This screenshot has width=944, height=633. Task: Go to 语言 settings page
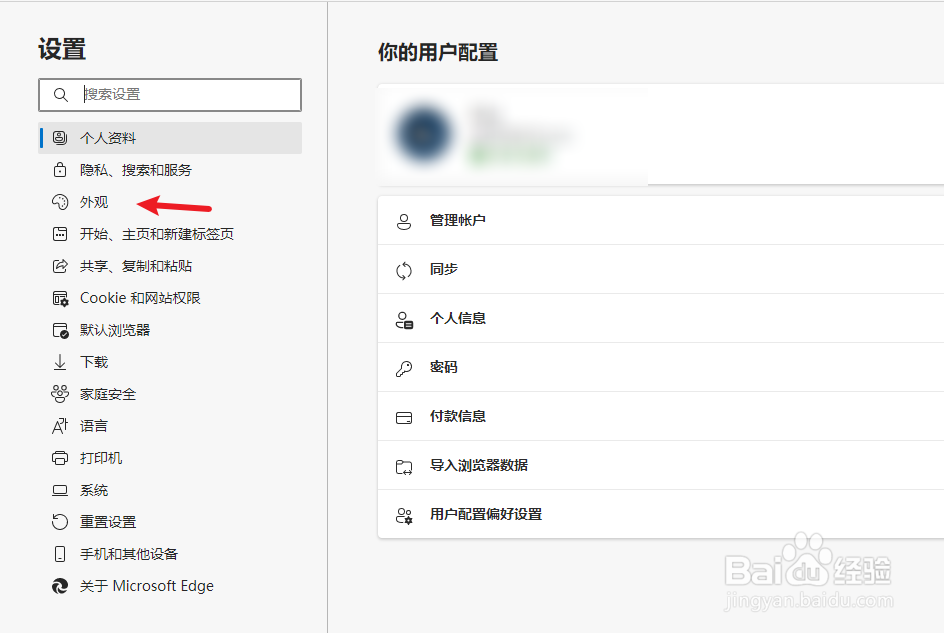tap(94, 426)
